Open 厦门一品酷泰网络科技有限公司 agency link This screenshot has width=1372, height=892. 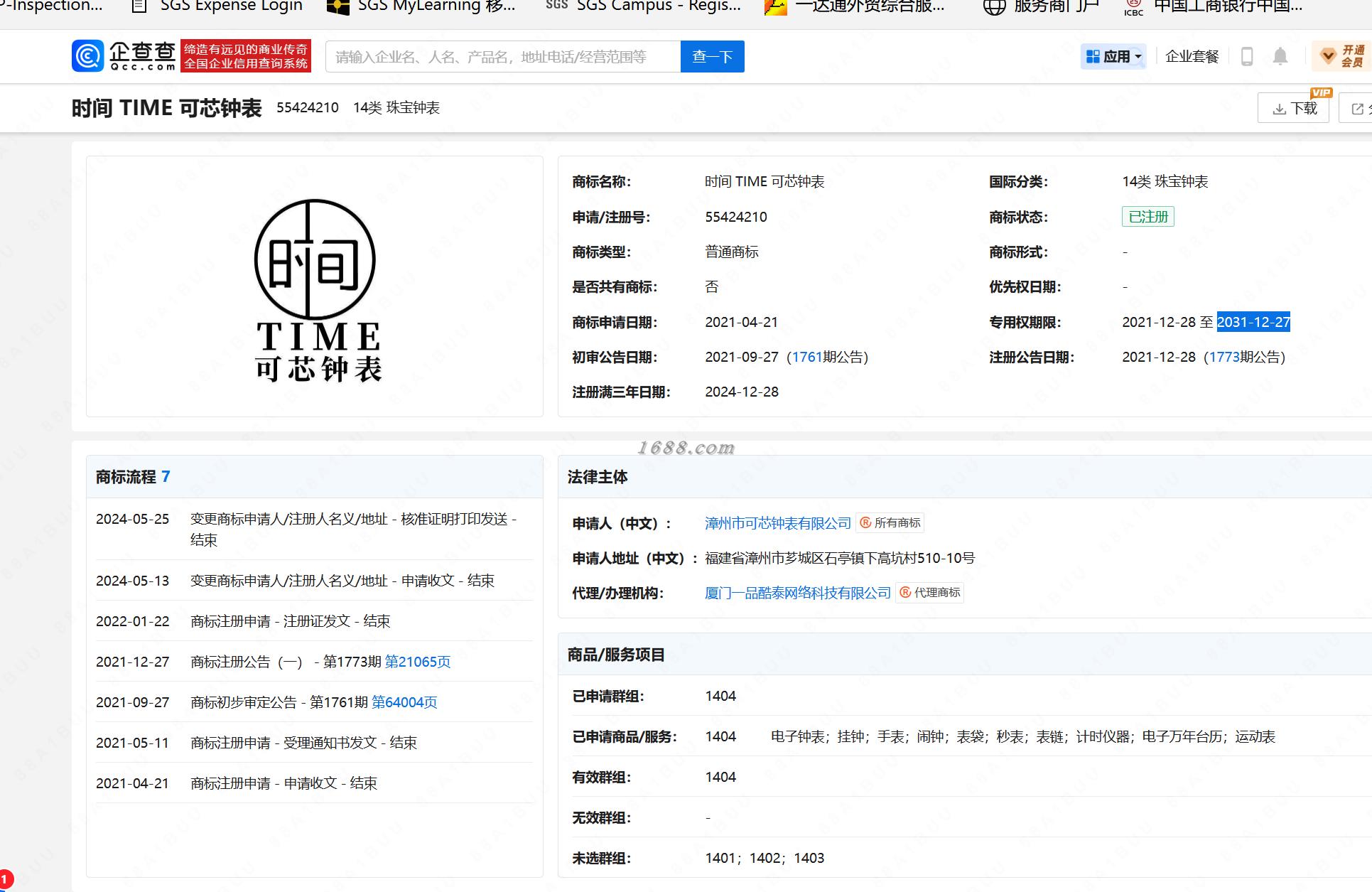tap(797, 593)
